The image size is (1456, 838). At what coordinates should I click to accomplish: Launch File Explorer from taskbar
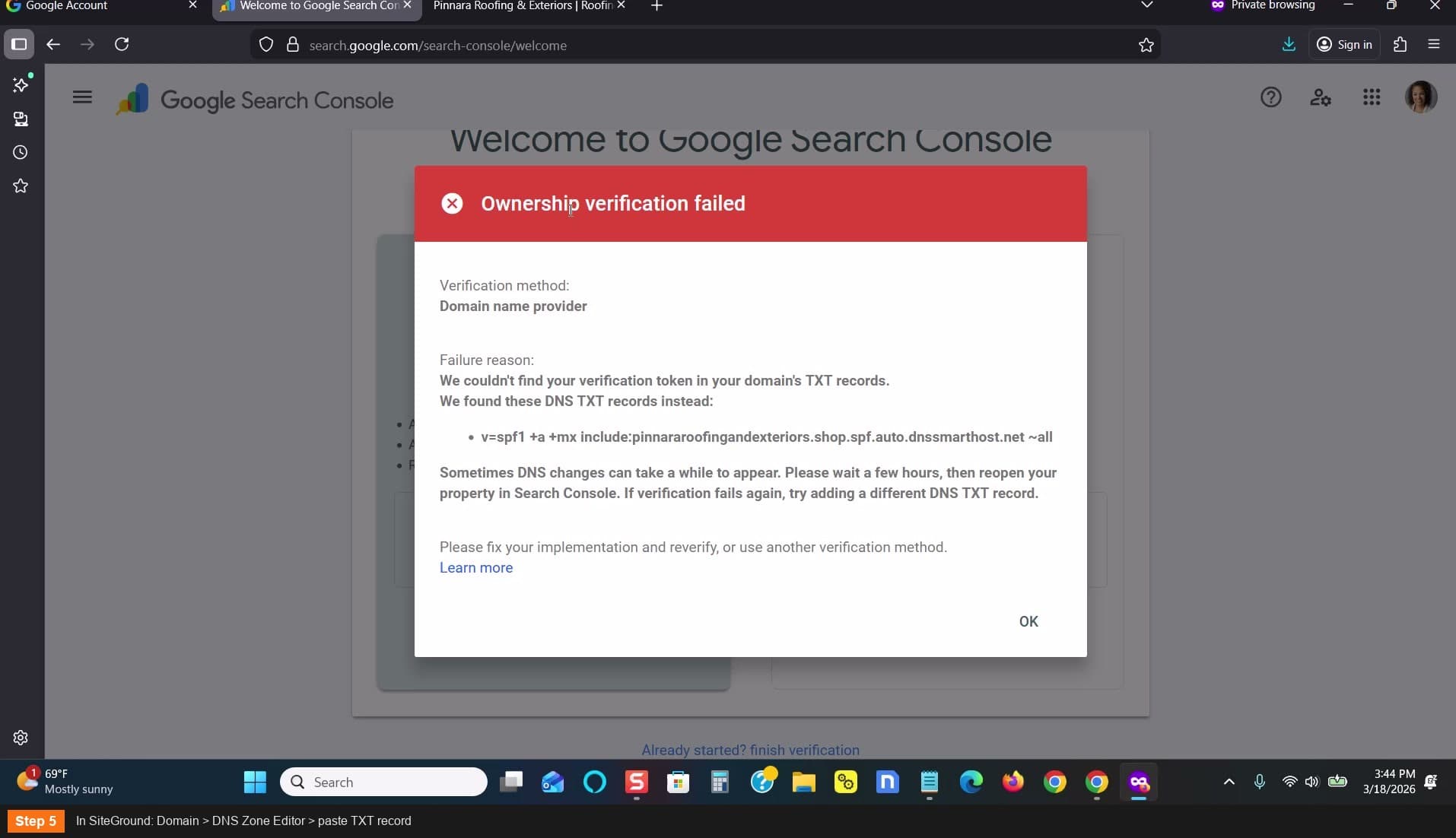coord(804,782)
